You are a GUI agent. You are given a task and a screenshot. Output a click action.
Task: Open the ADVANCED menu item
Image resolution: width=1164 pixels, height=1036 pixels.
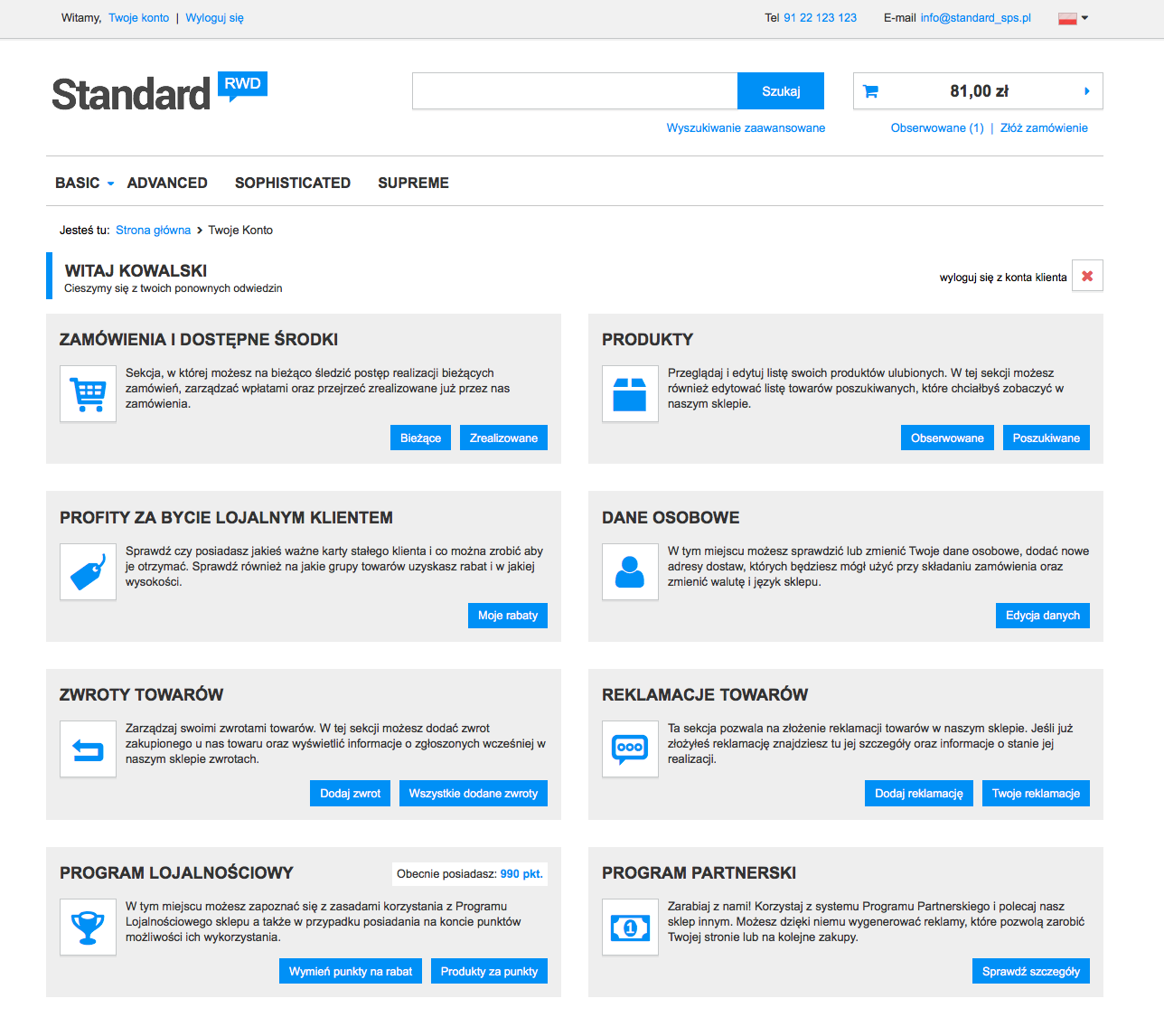167,183
